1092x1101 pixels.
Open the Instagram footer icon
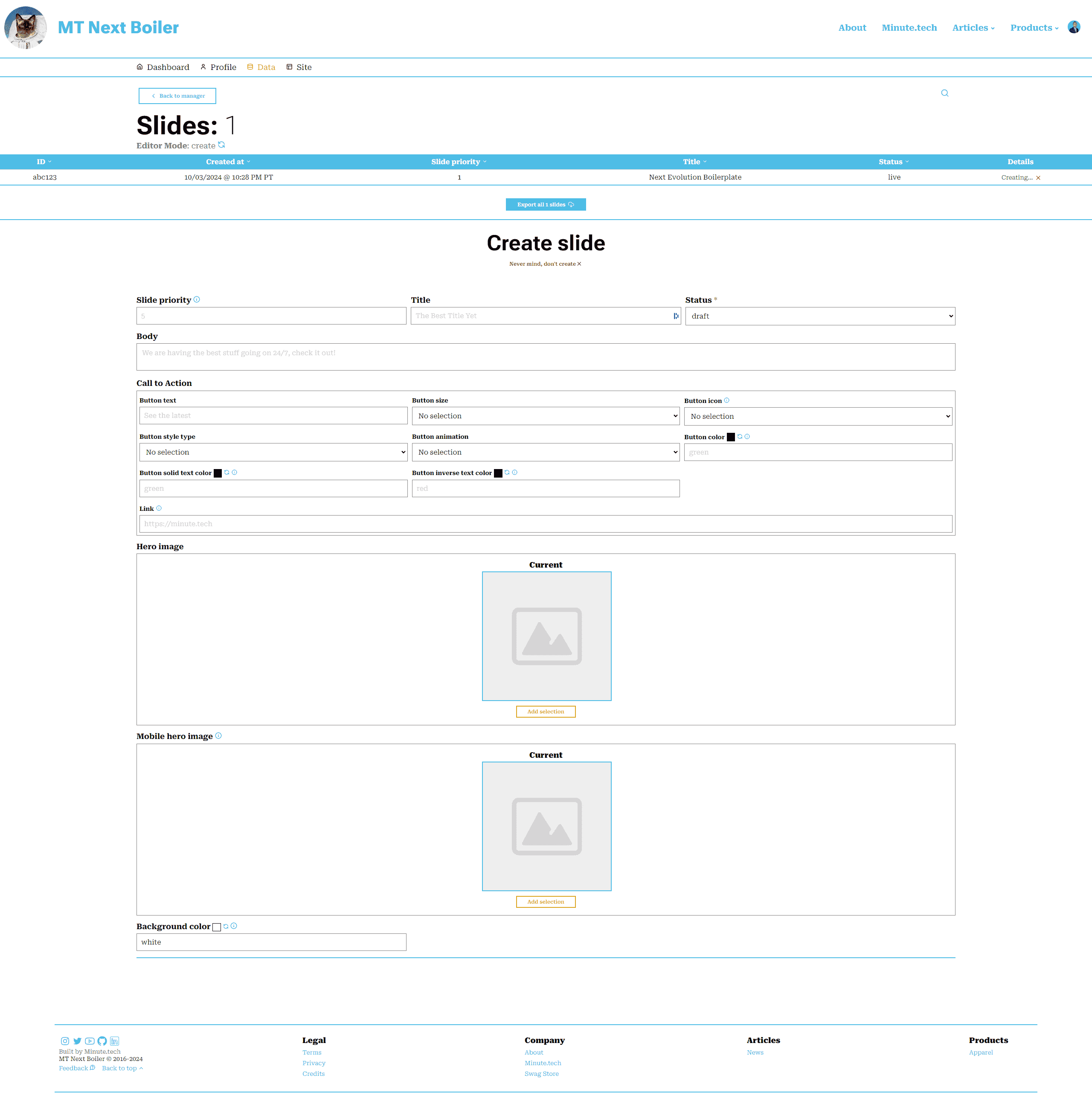pyautogui.click(x=65, y=1041)
